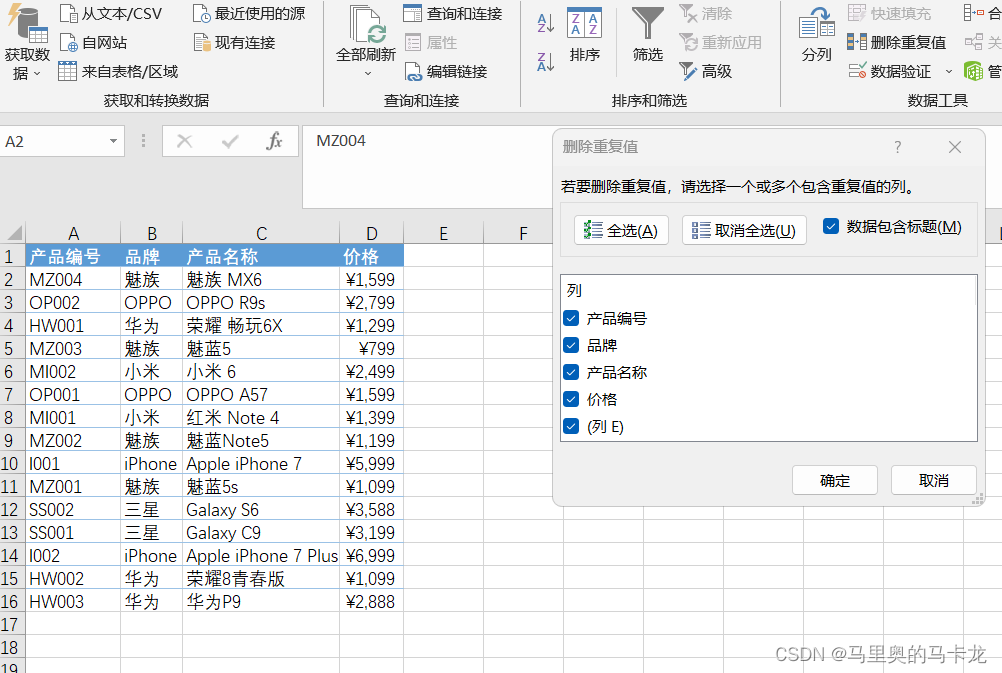1002x673 pixels.
Task: Click 数据验证 in the ribbon
Action: click(890, 72)
